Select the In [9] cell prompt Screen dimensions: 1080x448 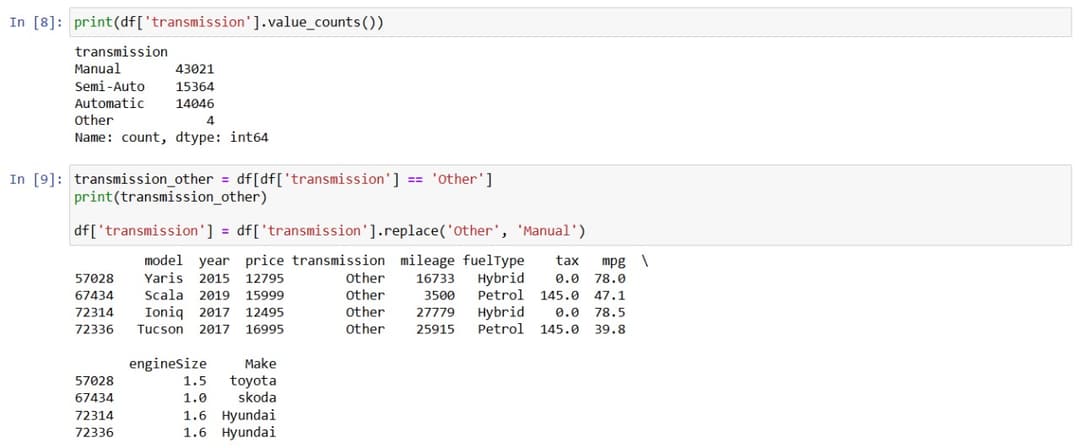point(37,180)
